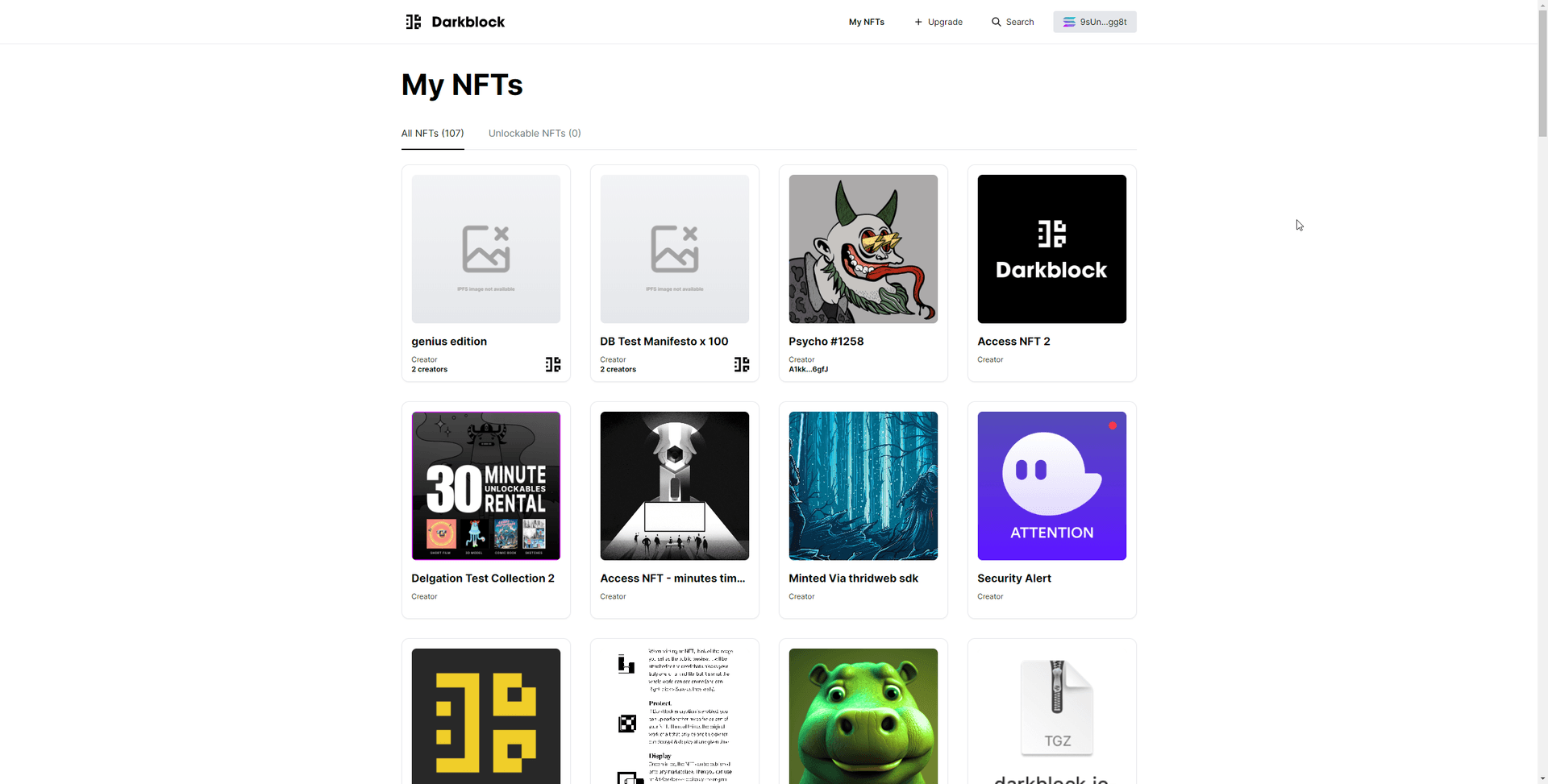This screenshot has width=1548, height=784.
Task: Open the Access NFT 2 Darkblock thumbnail
Action: click(1051, 249)
